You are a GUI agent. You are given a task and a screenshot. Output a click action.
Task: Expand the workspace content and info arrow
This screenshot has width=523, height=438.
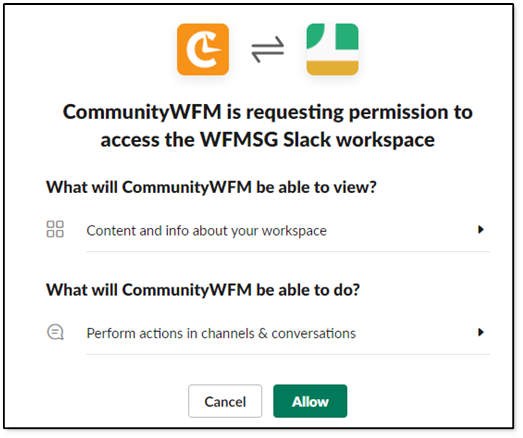(x=481, y=230)
